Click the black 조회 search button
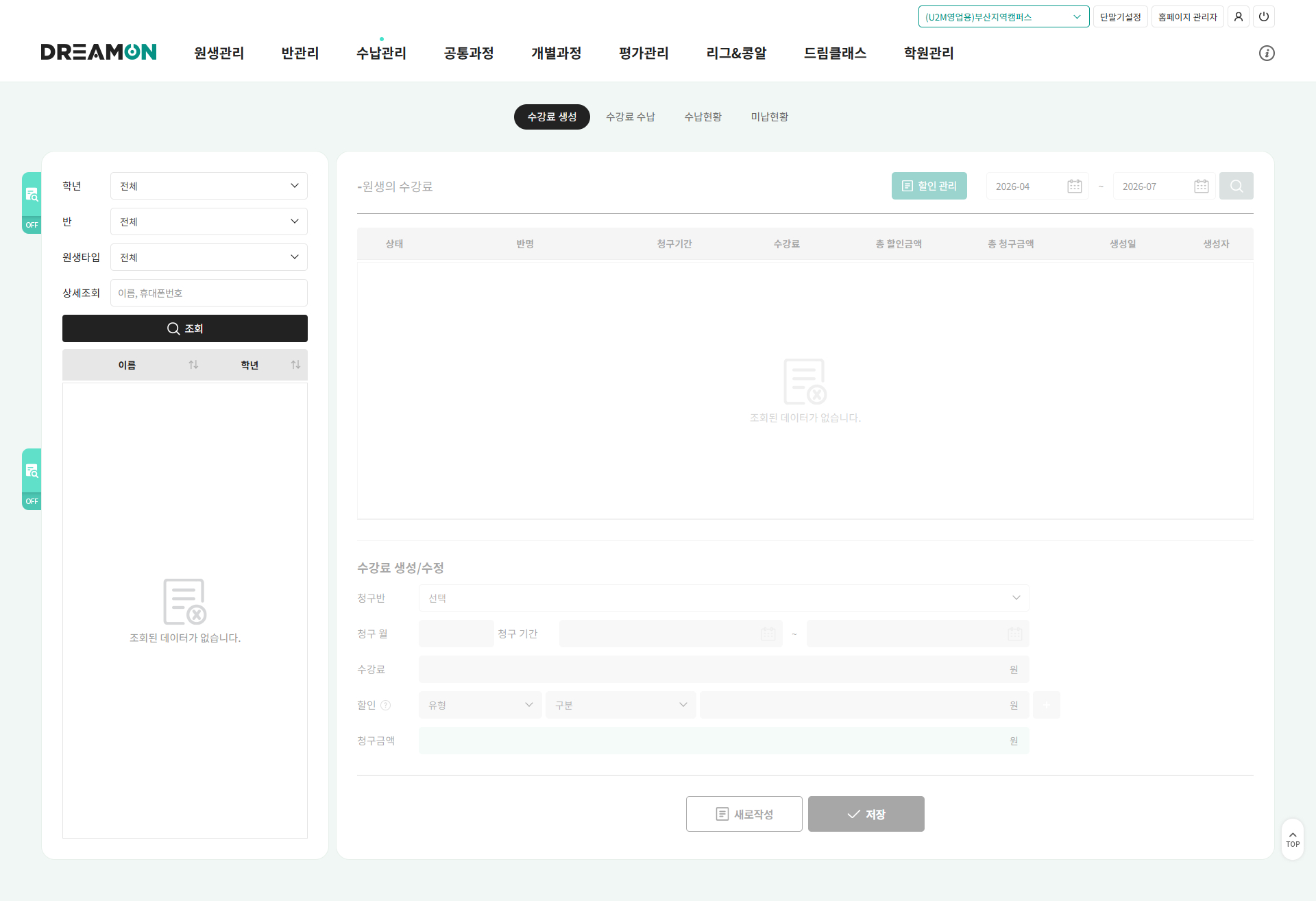1316x901 pixels. click(x=185, y=328)
